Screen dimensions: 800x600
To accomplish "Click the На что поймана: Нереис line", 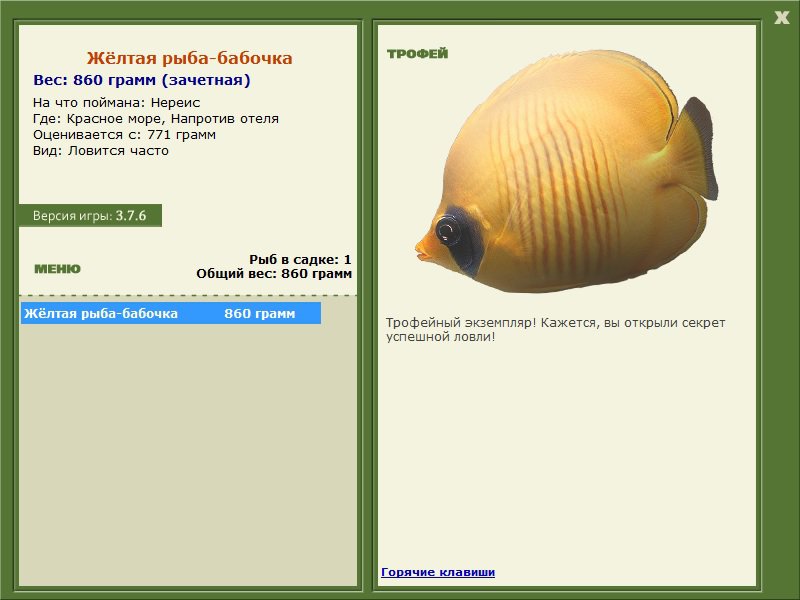I will pyautogui.click(x=116, y=103).
